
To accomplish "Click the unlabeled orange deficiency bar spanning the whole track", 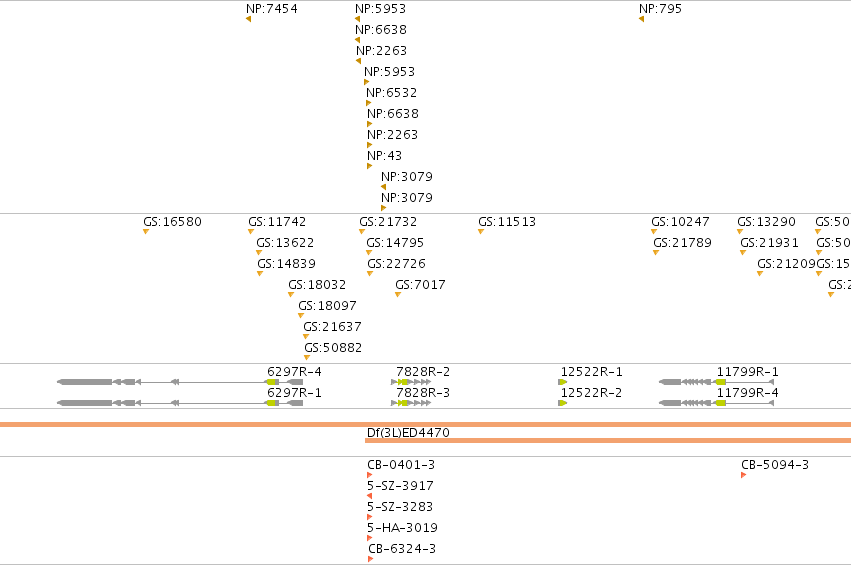I will pyautogui.click(x=426, y=424).
